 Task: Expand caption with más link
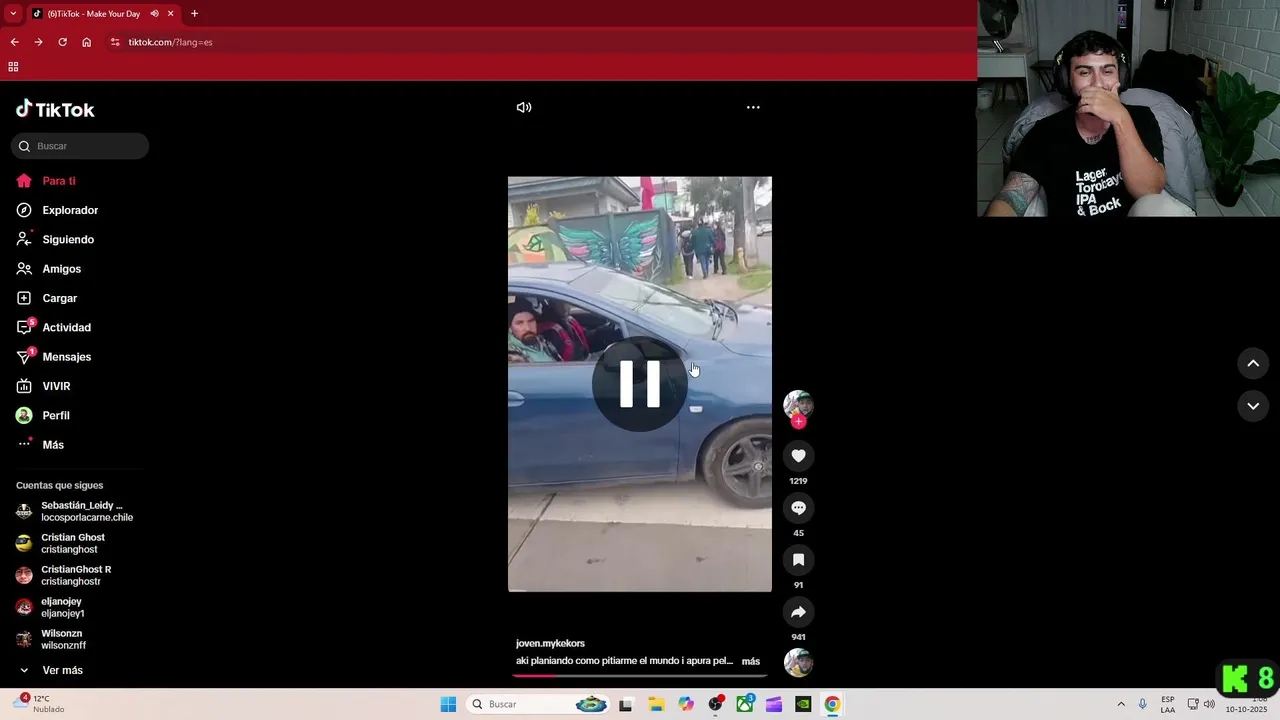751,661
